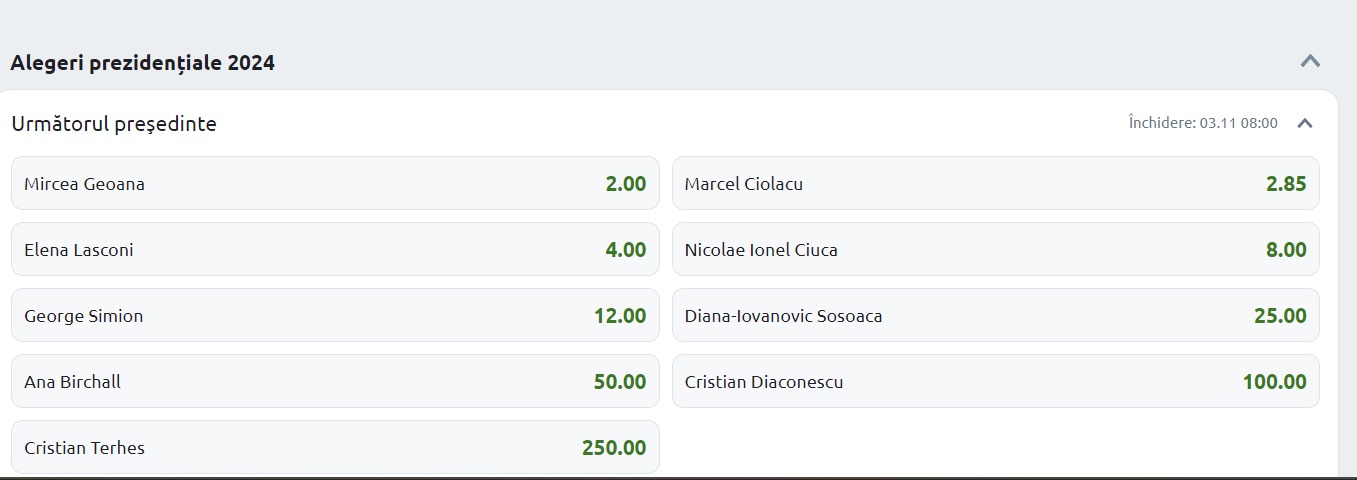The width and height of the screenshot is (1357, 480).
Task: Collapse the Alegeri prezidențiale 2024 section
Action: [x=1310, y=61]
